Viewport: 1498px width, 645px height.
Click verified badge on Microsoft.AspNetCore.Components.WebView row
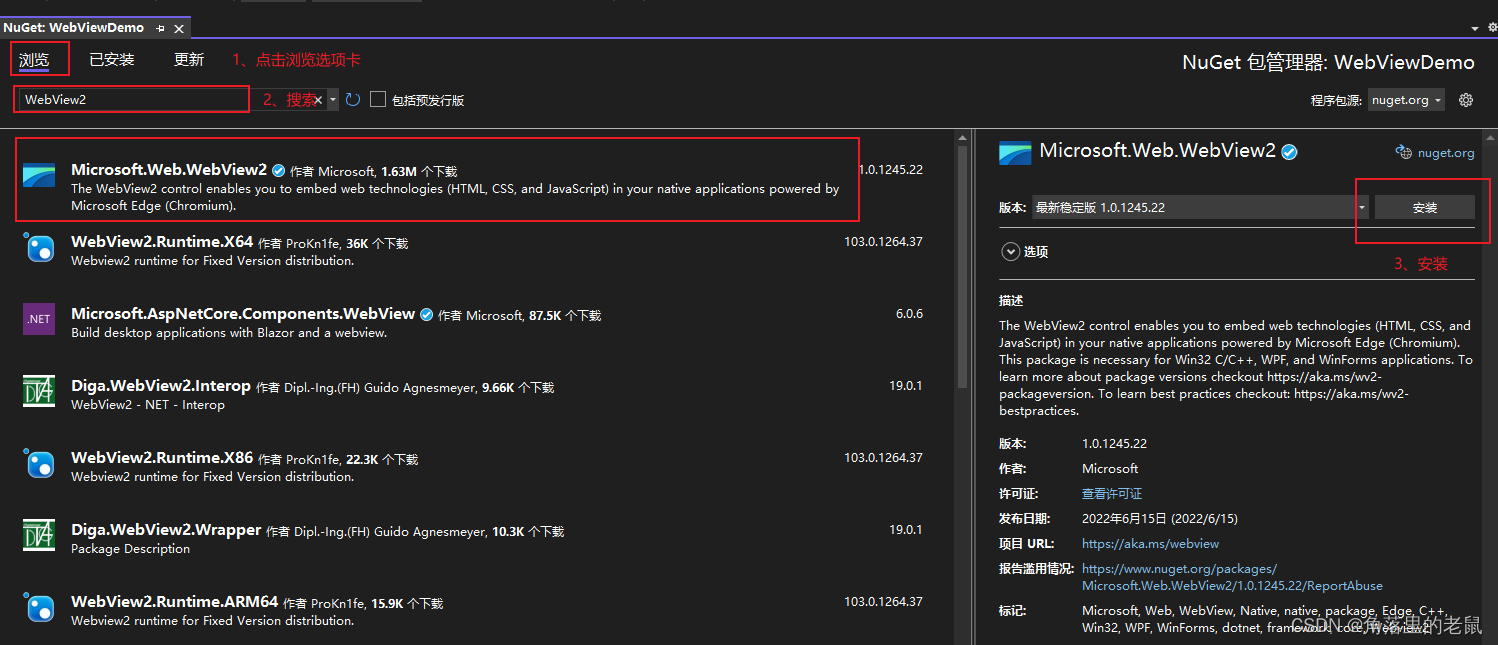[x=427, y=314]
